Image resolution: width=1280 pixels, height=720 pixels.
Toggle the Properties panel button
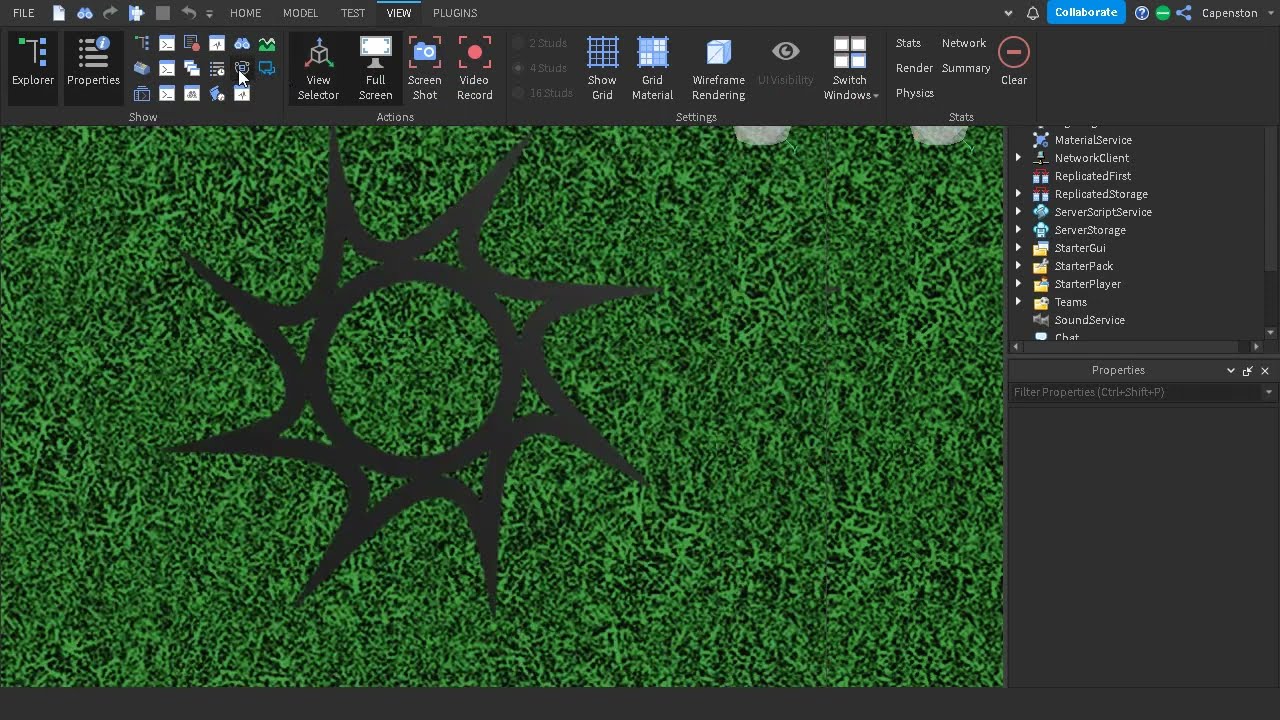click(x=93, y=63)
